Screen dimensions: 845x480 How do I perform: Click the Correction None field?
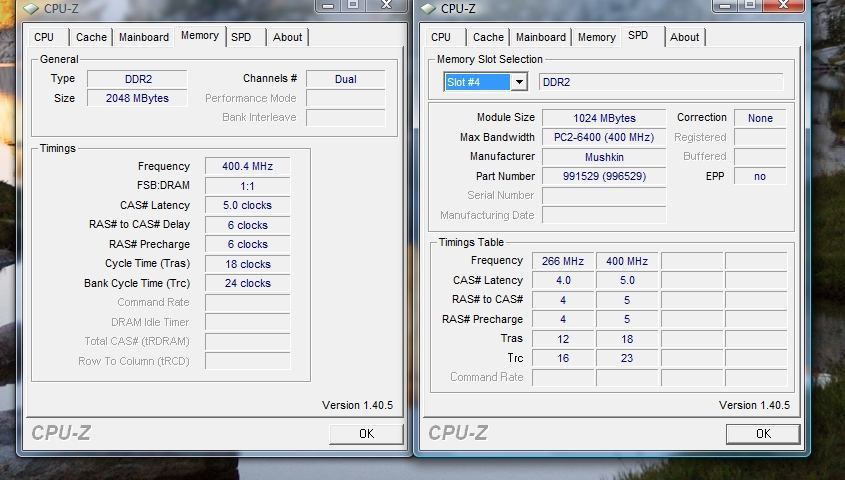pyautogui.click(x=760, y=118)
